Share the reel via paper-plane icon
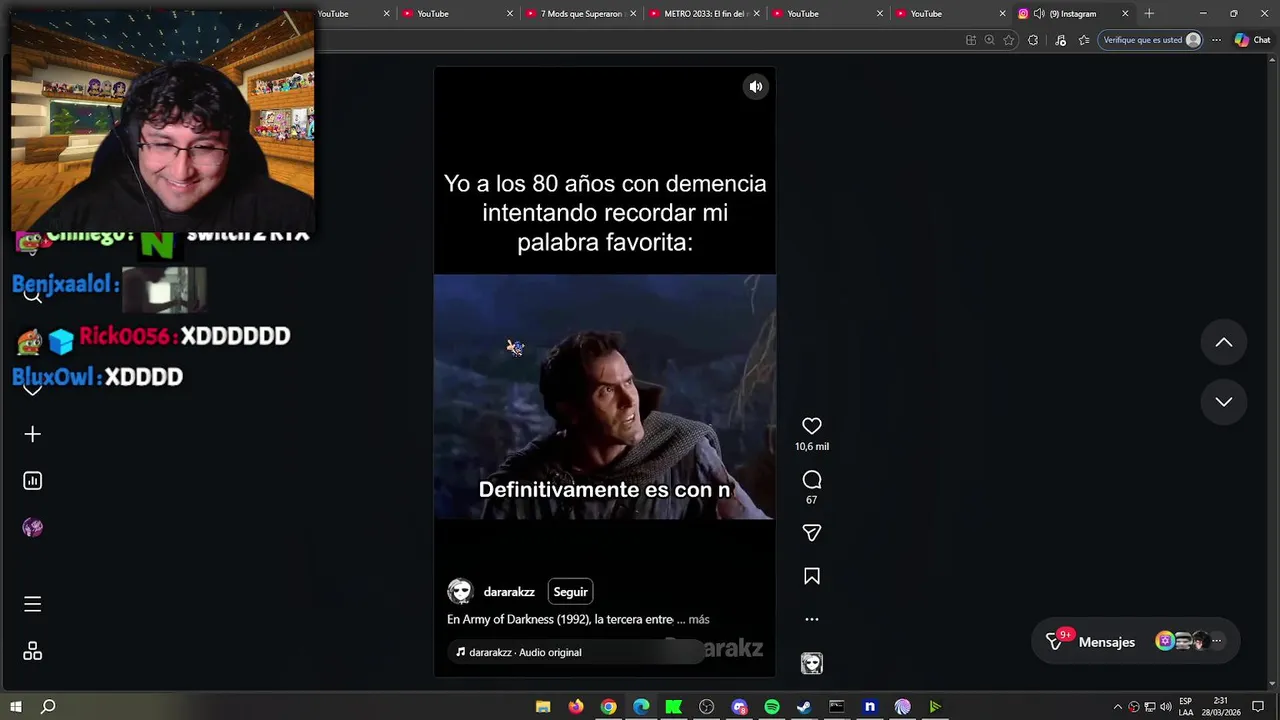 pos(812,533)
